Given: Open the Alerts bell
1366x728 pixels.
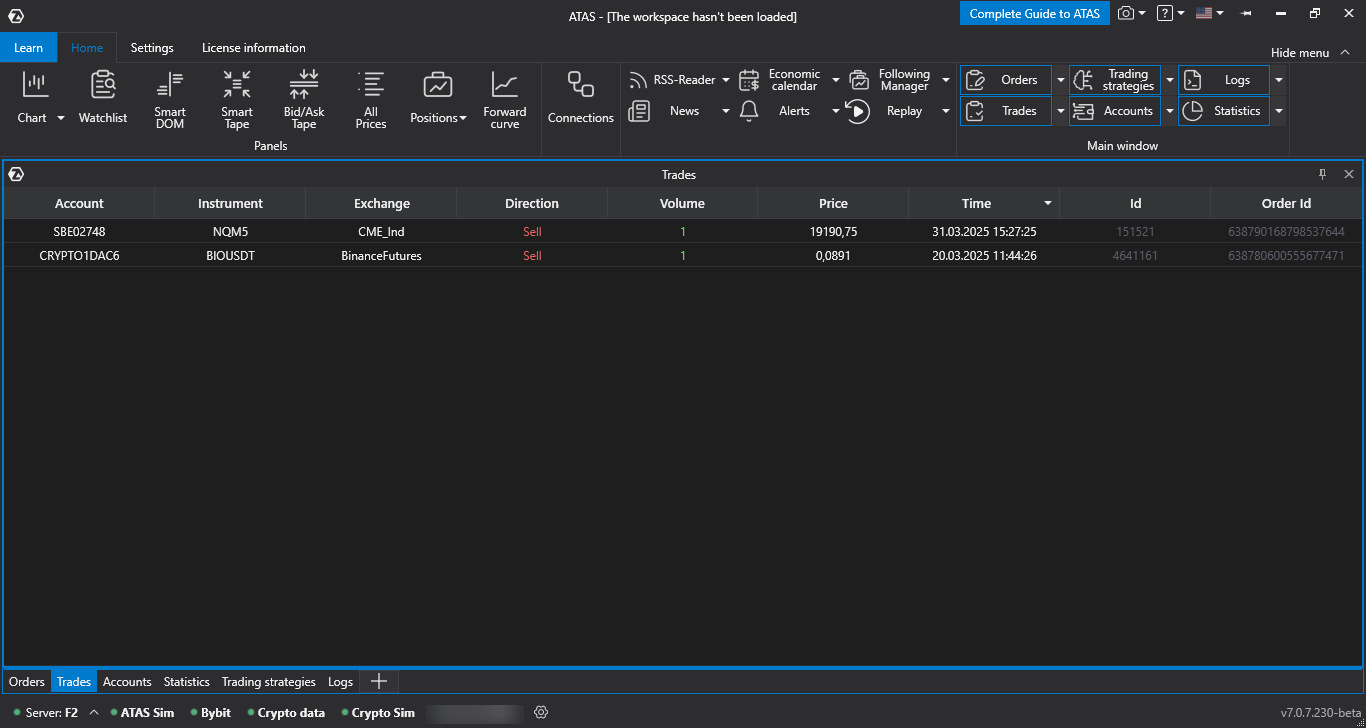Looking at the screenshot, I should click(x=749, y=111).
